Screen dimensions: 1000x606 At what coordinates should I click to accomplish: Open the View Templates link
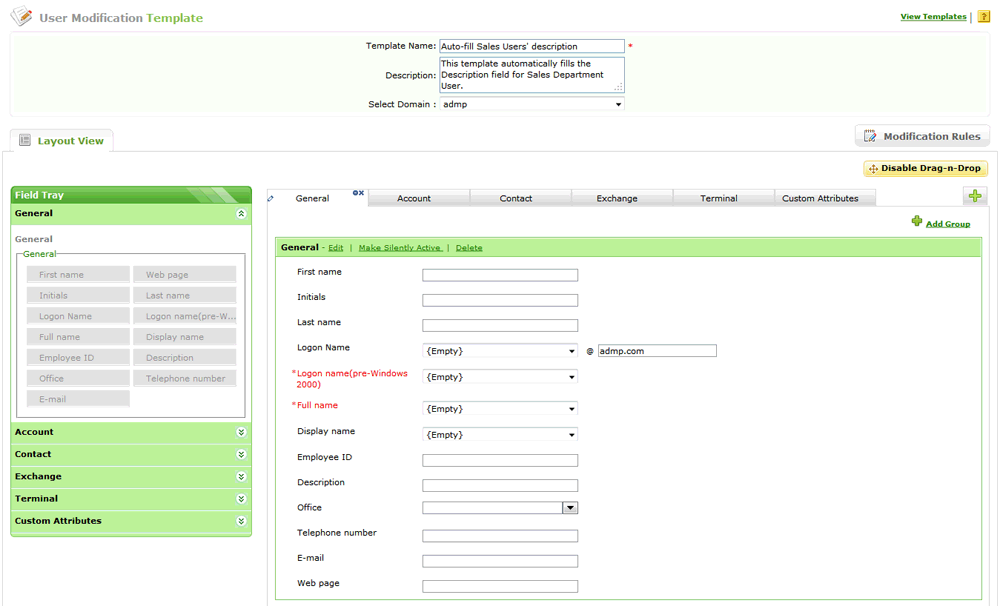[933, 17]
